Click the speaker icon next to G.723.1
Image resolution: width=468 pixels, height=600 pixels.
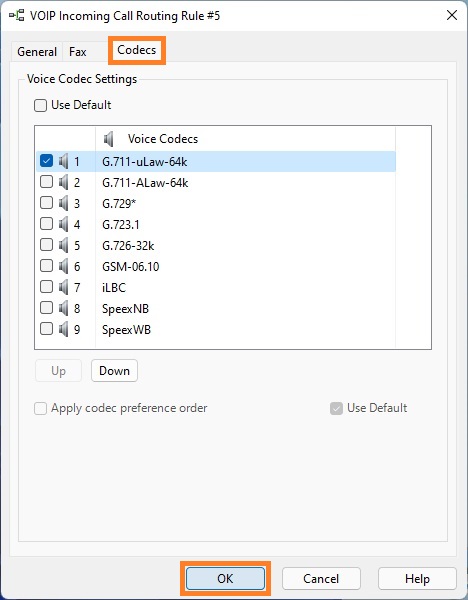click(64, 224)
